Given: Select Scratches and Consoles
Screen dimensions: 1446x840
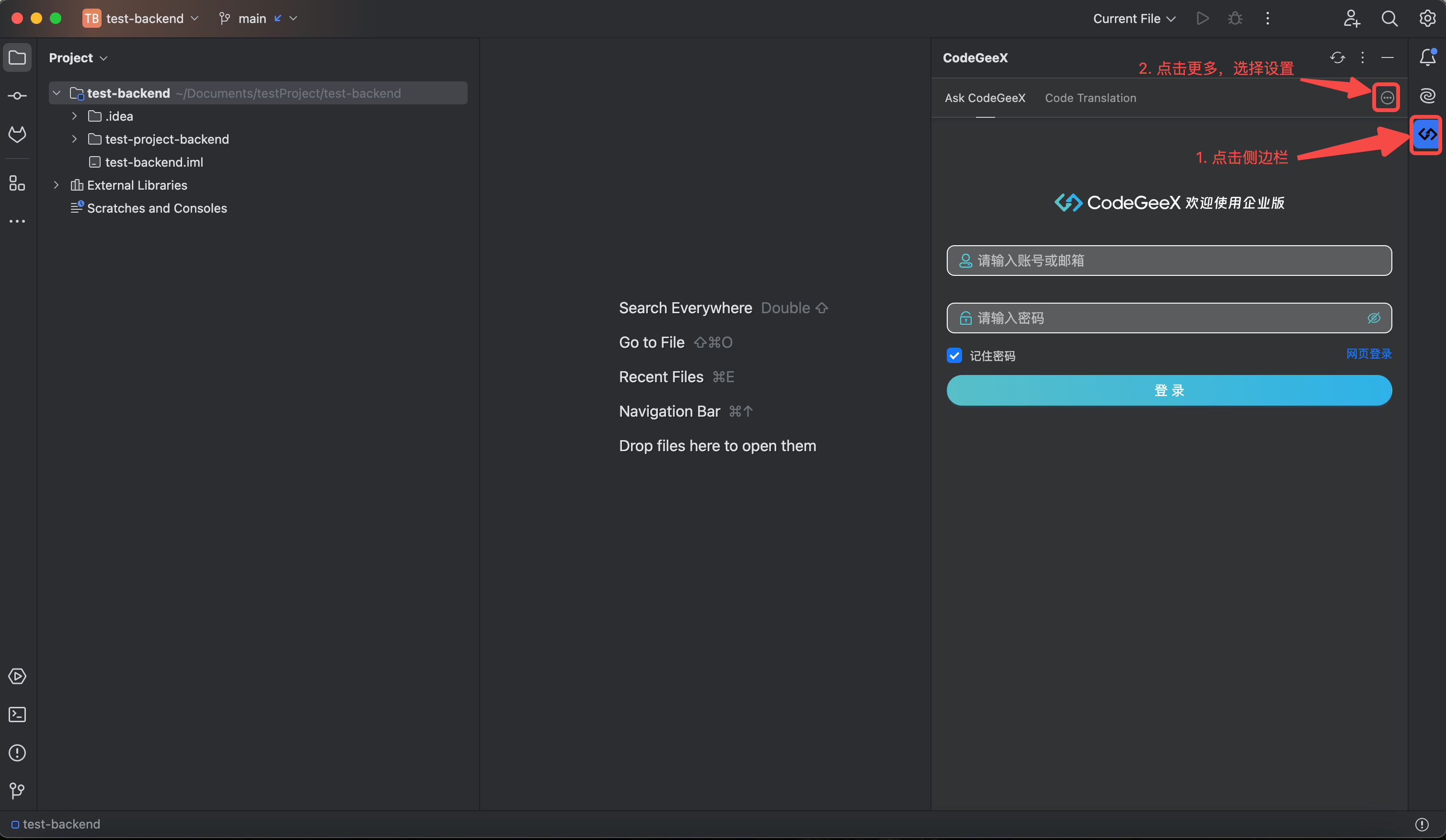Looking at the screenshot, I should point(156,208).
